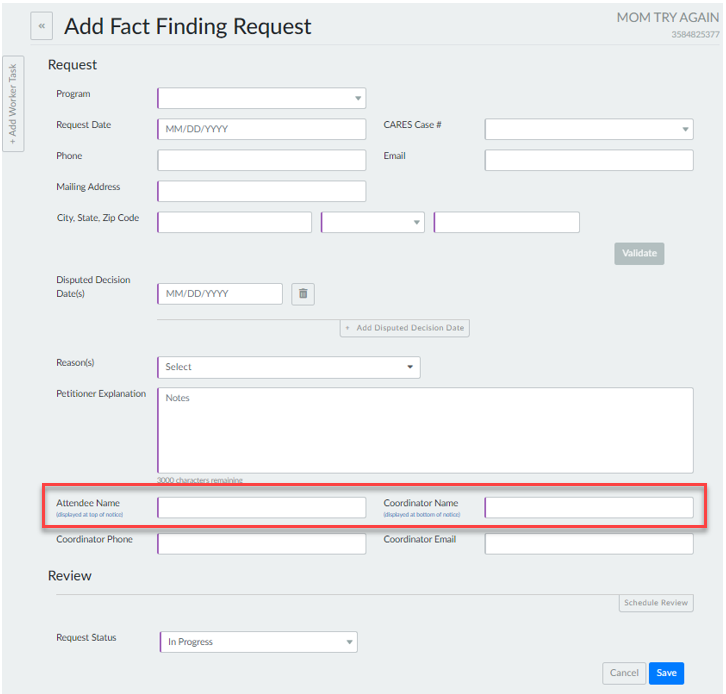
Task: Focus the Petitioner Explanation notes area
Action: [x=425, y=430]
